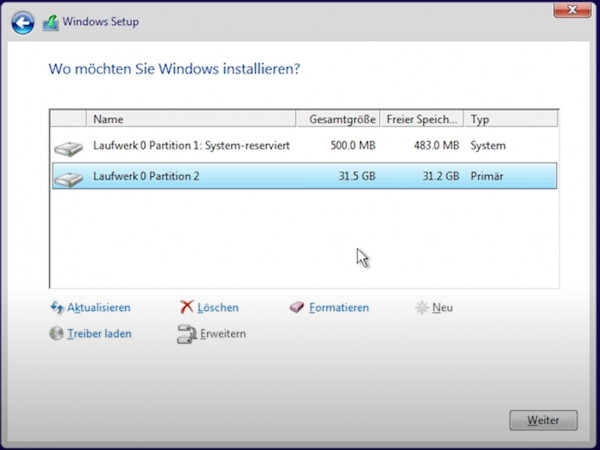Image resolution: width=600 pixels, height=450 pixels.
Task: Click the System type cell
Action: (x=488, y=146)
